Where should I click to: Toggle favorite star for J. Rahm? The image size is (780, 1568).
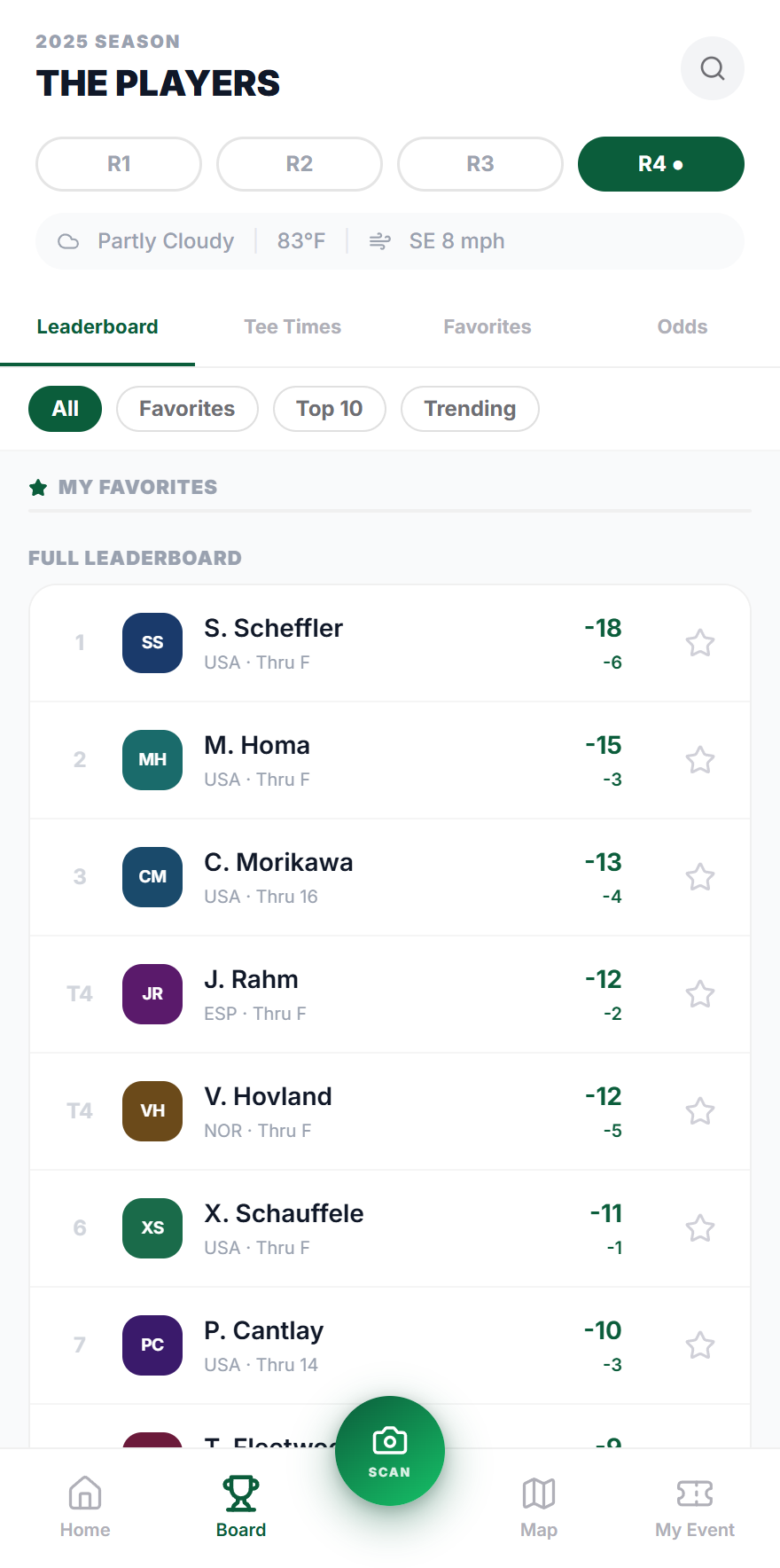point(700,994)
